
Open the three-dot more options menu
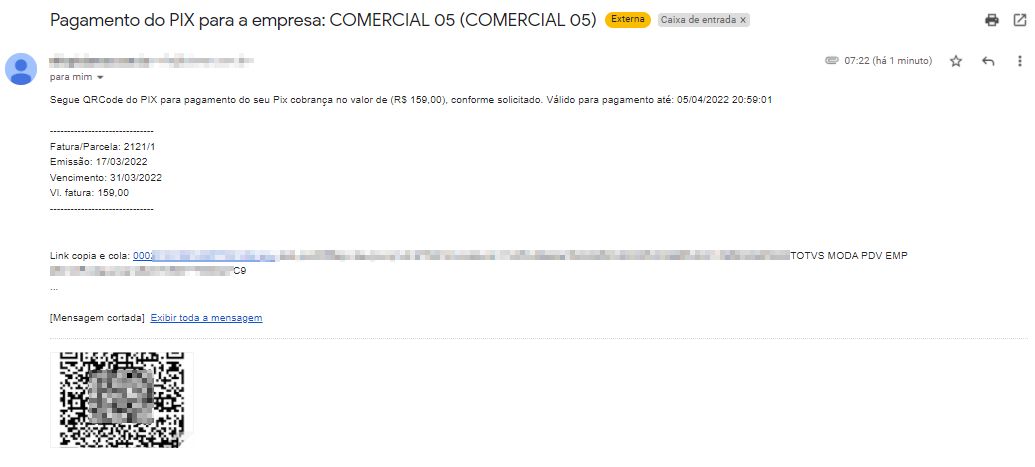coord(1019,61)
